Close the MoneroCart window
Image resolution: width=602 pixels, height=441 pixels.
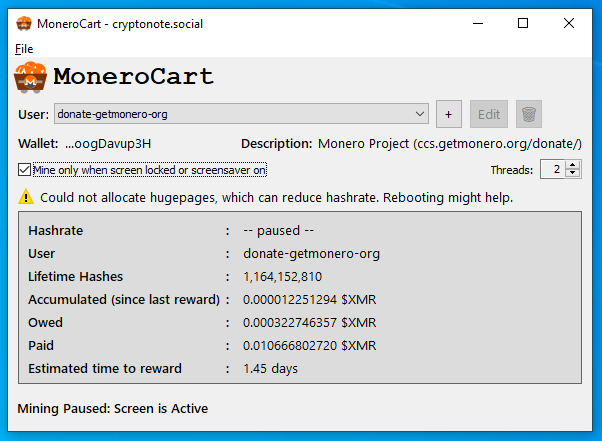(x=569, y=23)
